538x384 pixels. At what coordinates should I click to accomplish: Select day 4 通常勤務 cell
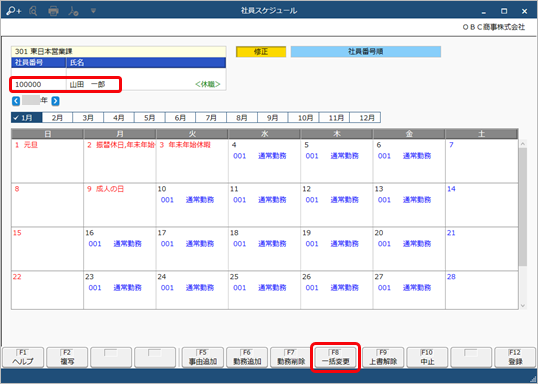265,161
